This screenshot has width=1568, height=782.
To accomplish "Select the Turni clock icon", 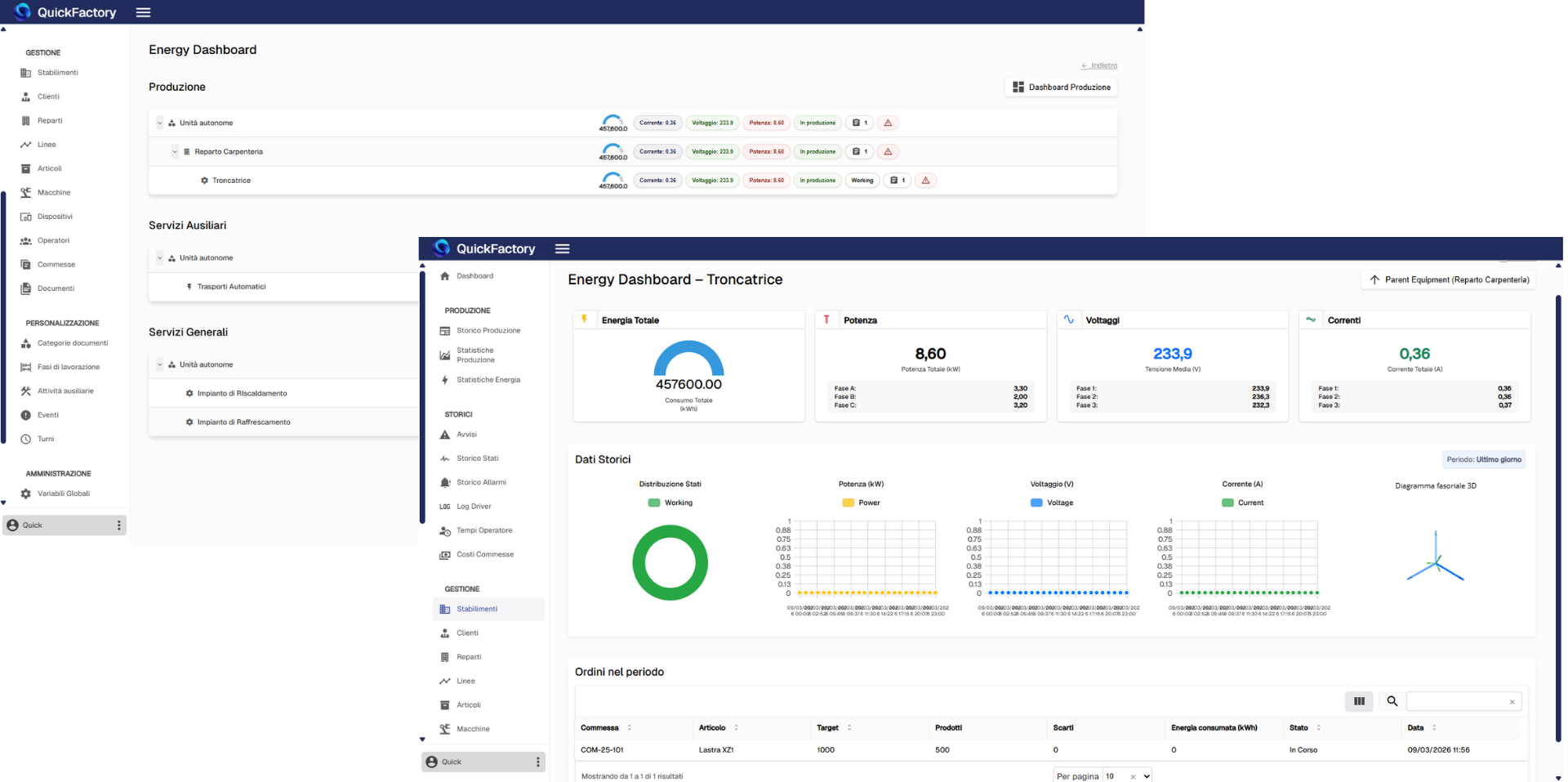I will point(26,440).
